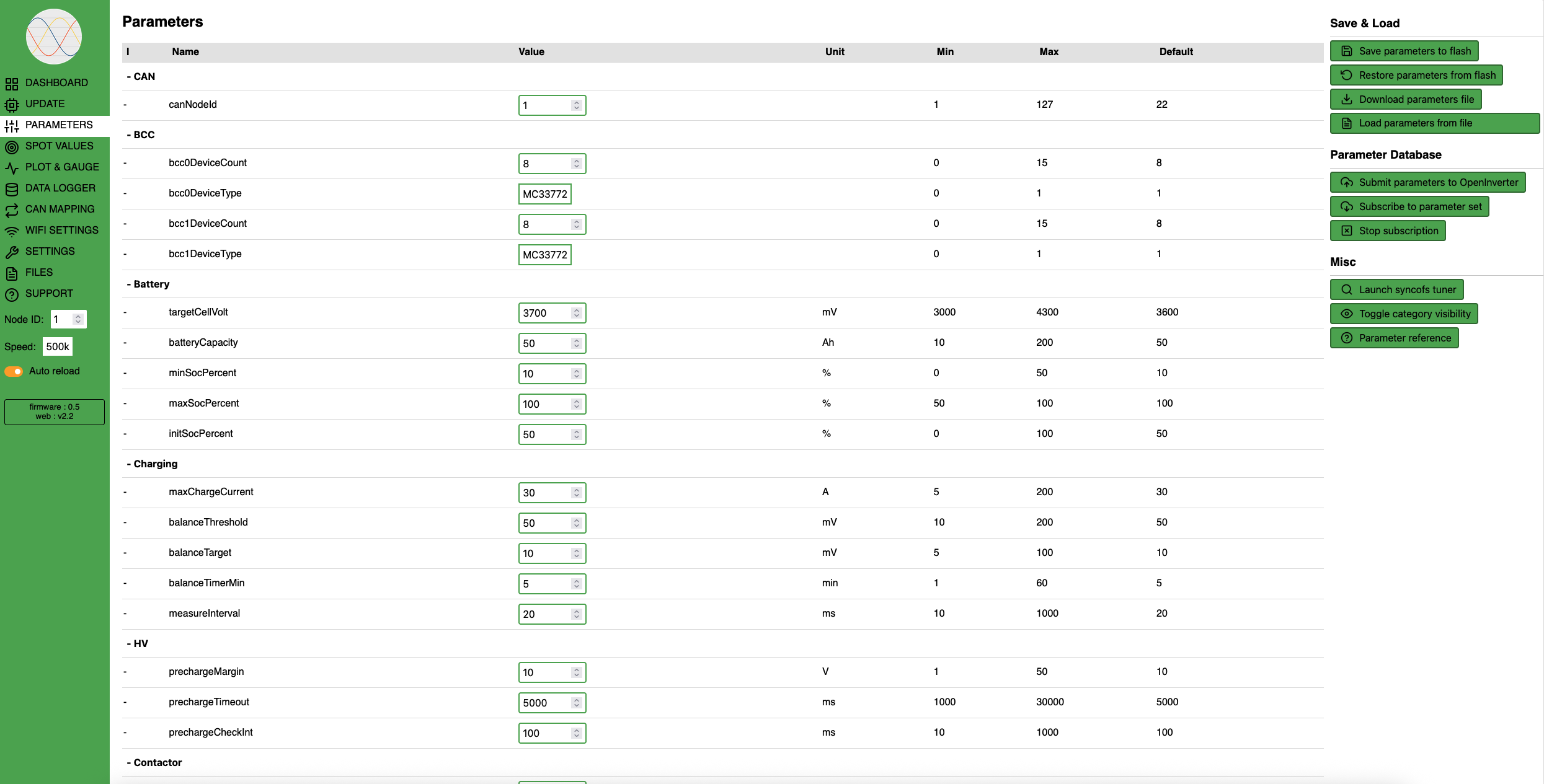This screenshot has width=1544, height=784.
Task: Click the WiFi Settings icon
Action: coord(12,231)
